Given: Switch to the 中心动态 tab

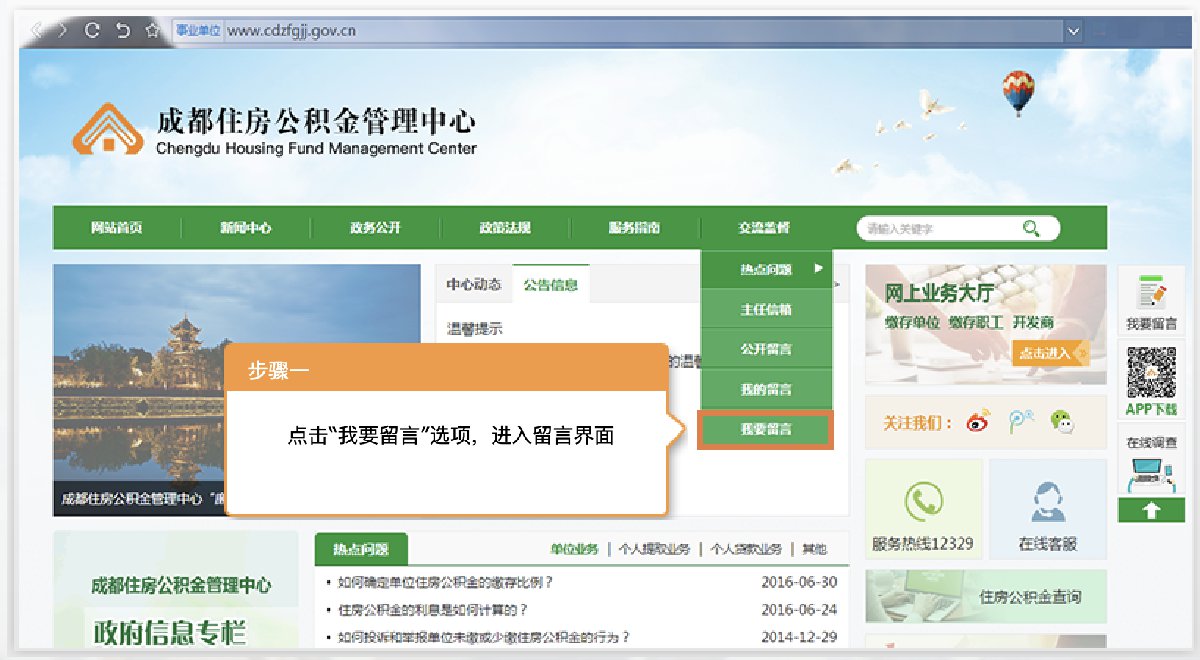Looking at the screenshot, I should 474,284.
